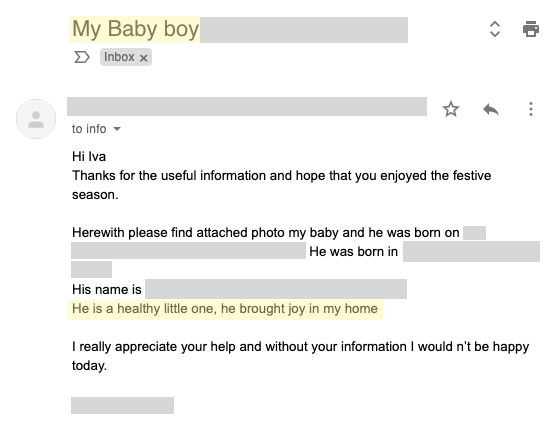
Task: Reply using the curved arrow icon
Action: (491, 109)
